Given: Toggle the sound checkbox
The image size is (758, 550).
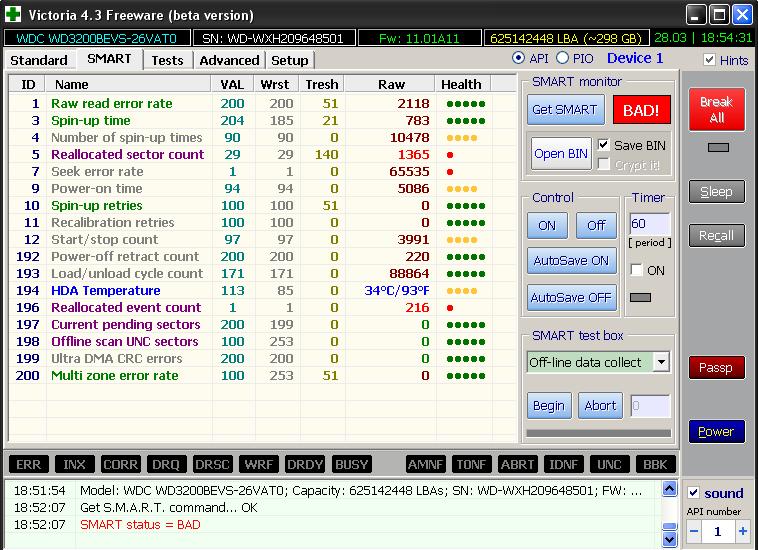Looking at the screenshot, I should [x=694, y=492].
